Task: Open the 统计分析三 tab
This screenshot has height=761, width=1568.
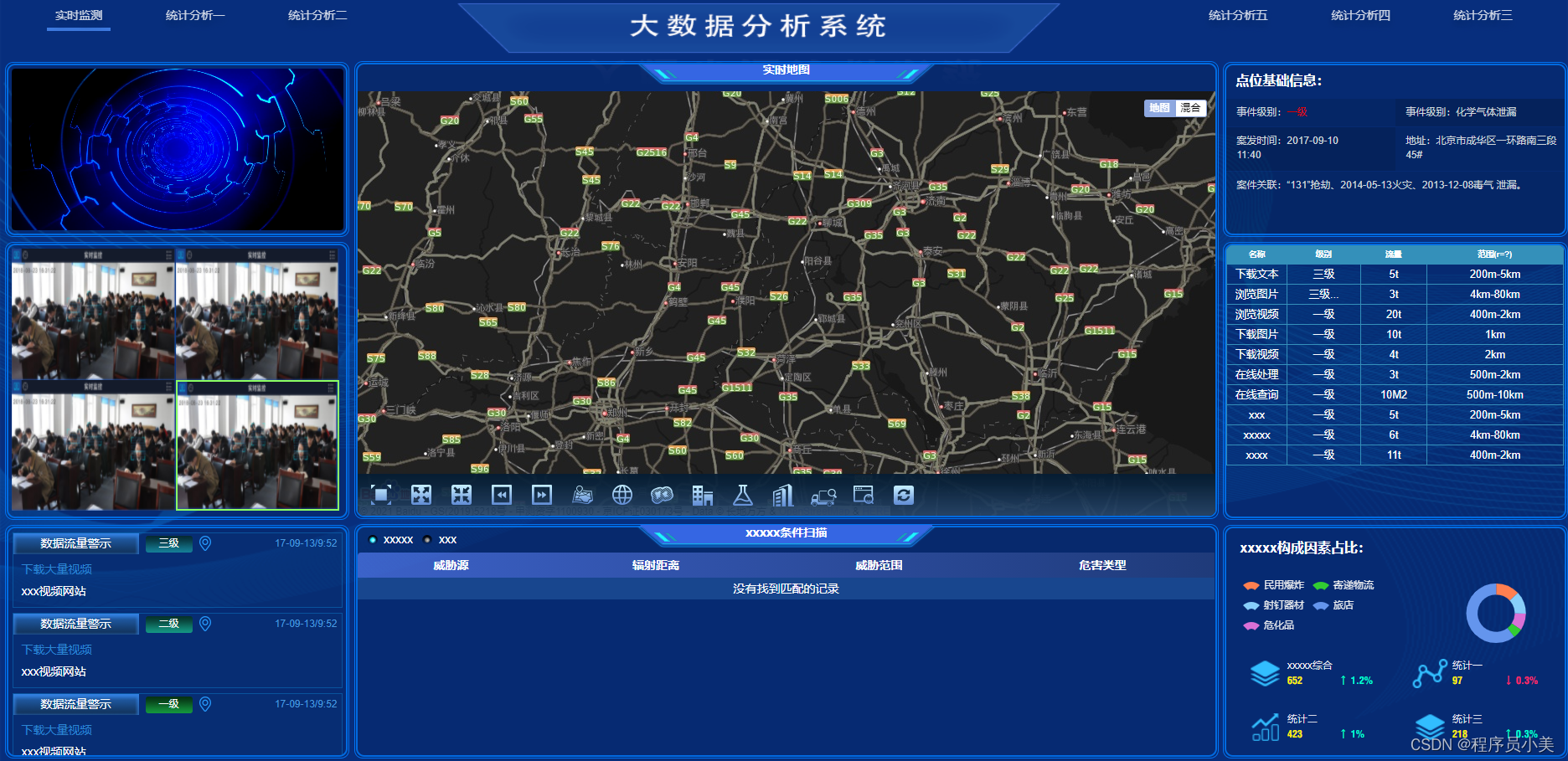Action: point(1483,15)
